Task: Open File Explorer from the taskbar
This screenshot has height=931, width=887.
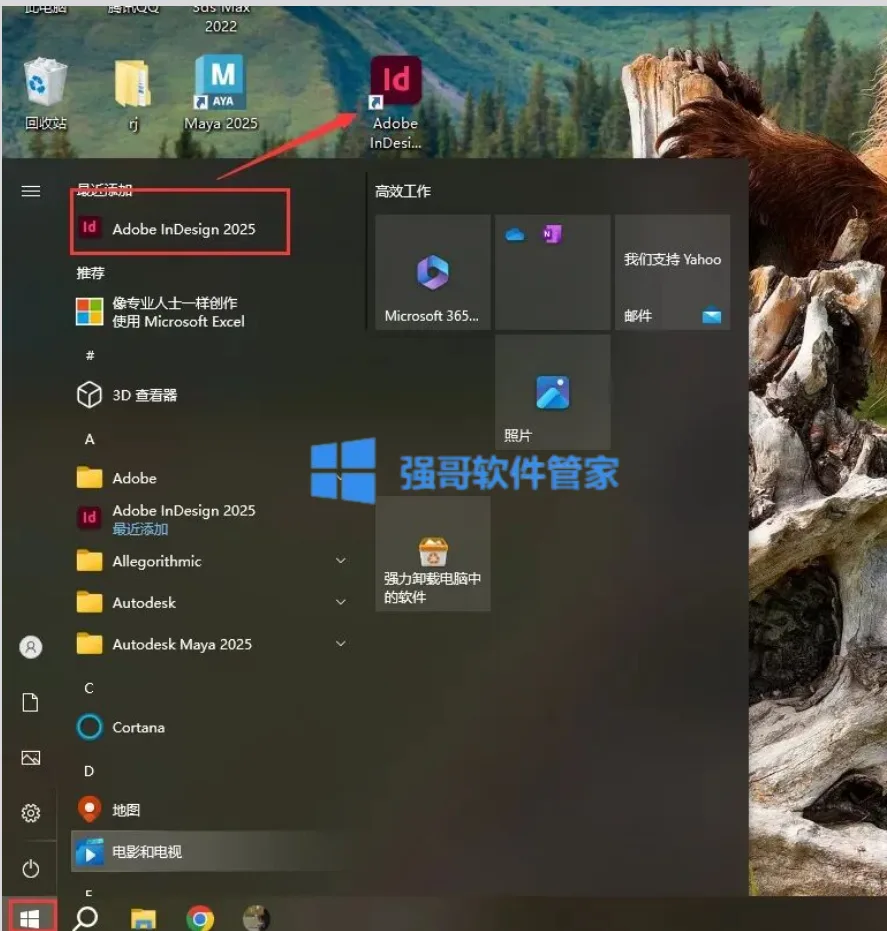Action: [142, 919]
